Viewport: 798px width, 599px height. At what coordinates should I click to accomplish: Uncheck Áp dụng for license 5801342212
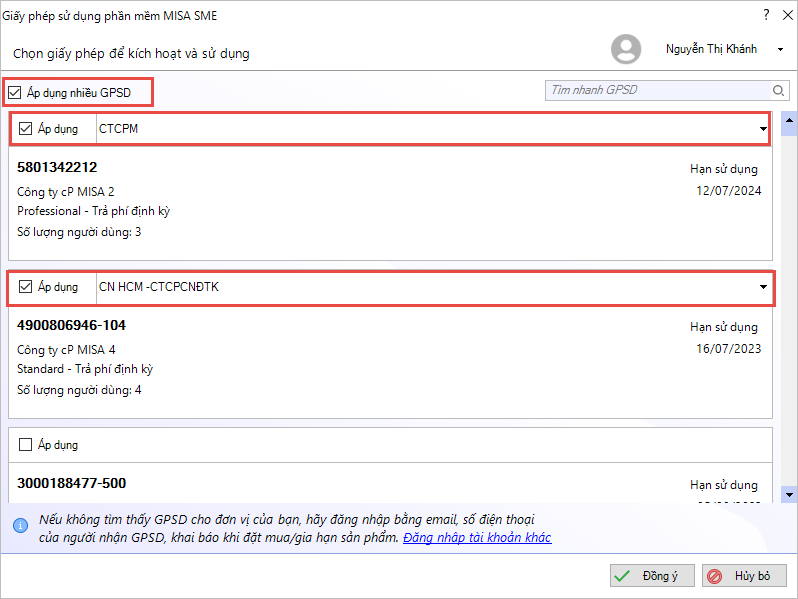point(26,129)
